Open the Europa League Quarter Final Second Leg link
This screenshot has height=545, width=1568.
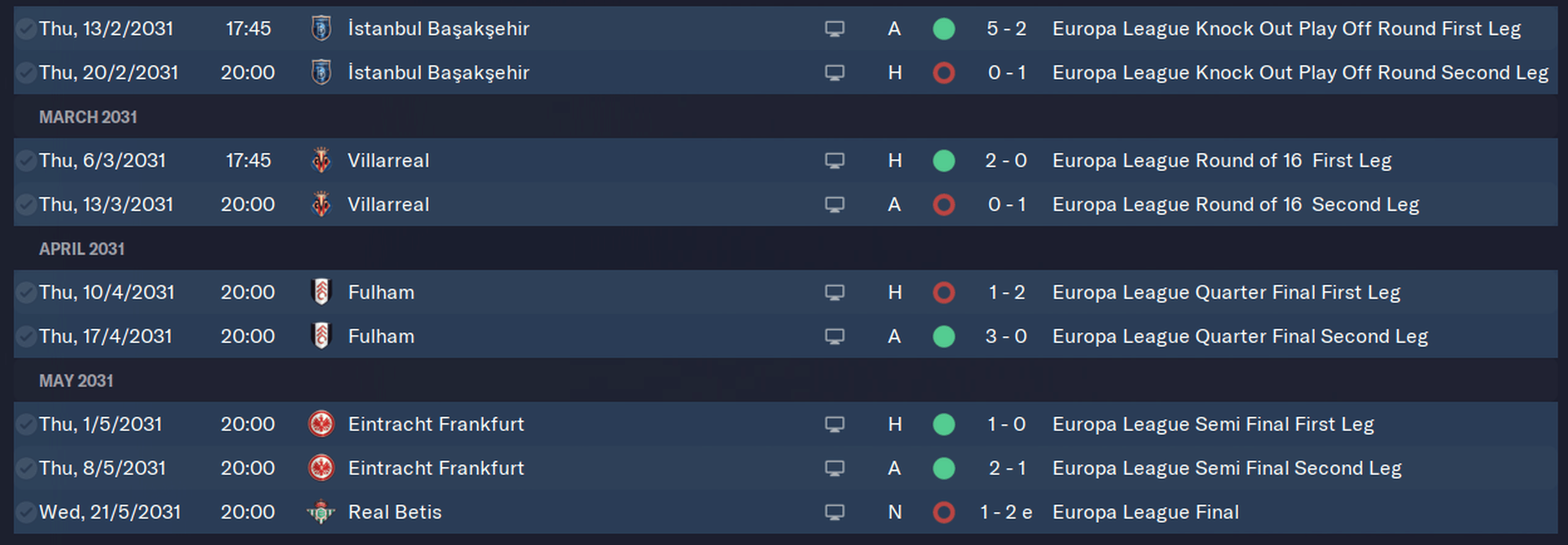1240,336
